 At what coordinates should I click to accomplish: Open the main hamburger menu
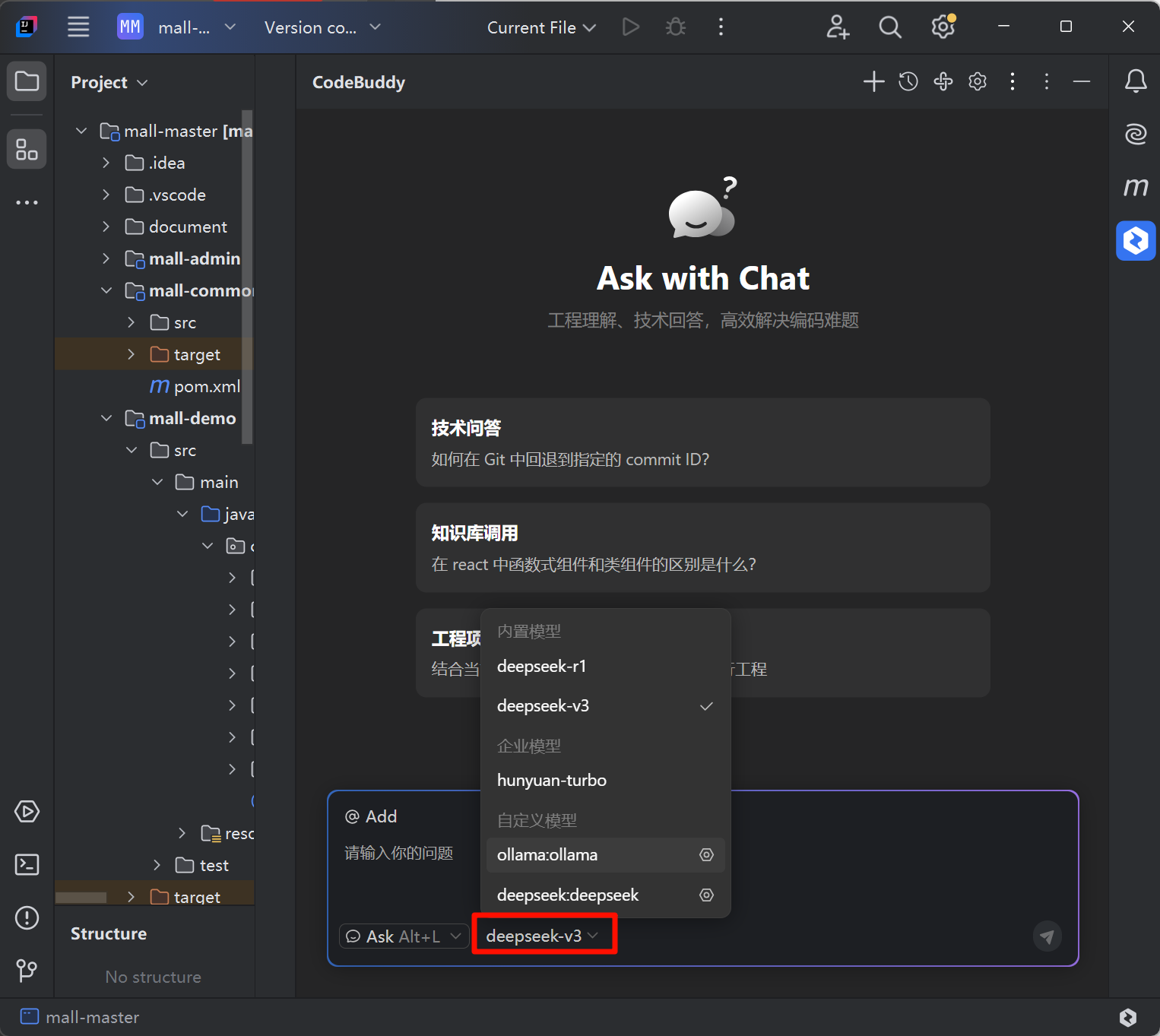tap(78, 27)
